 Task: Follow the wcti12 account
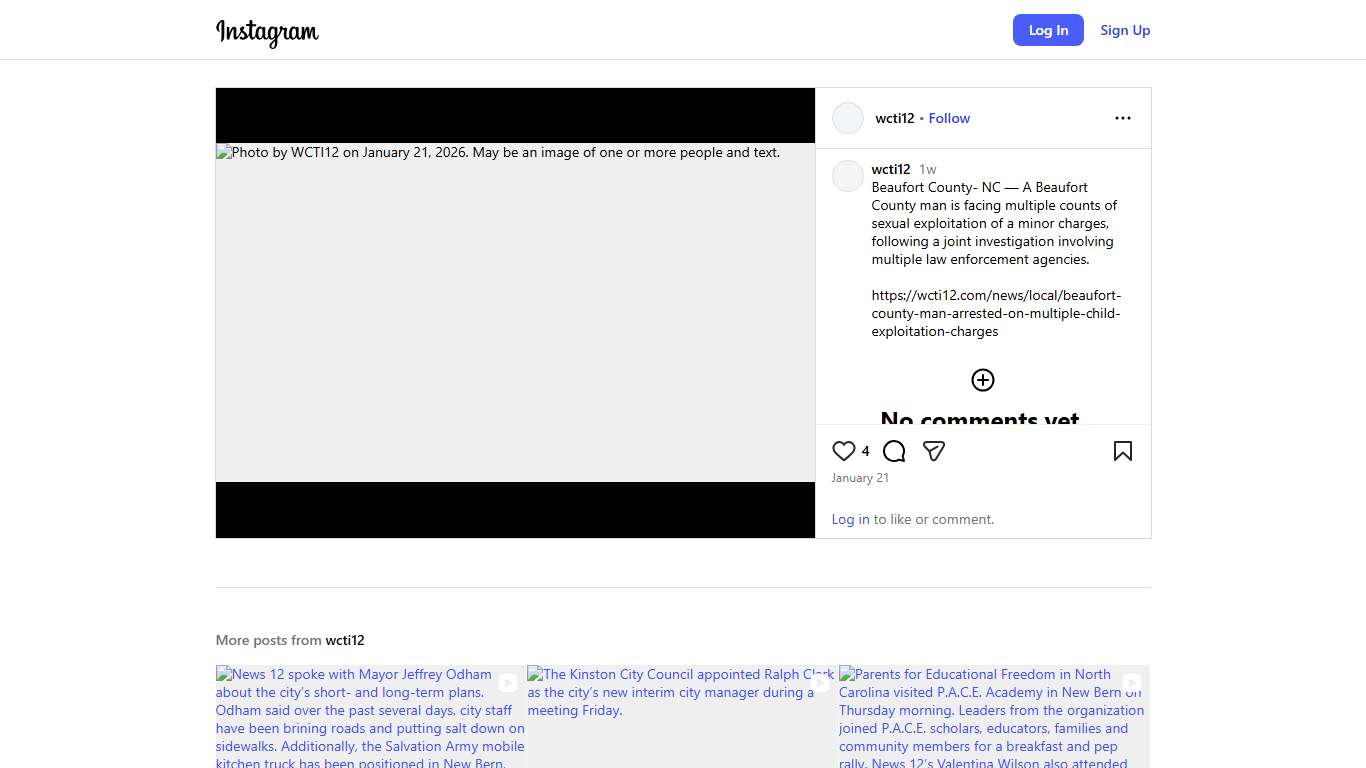click(x=949, y=118)
